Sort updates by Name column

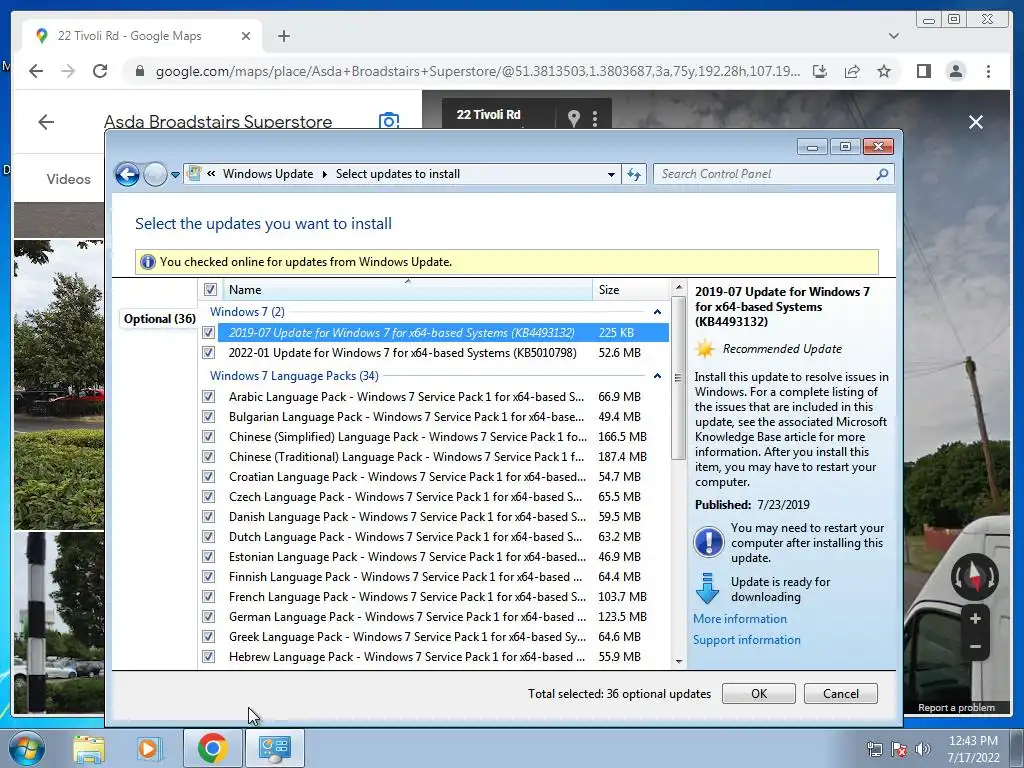click(408, 289)
